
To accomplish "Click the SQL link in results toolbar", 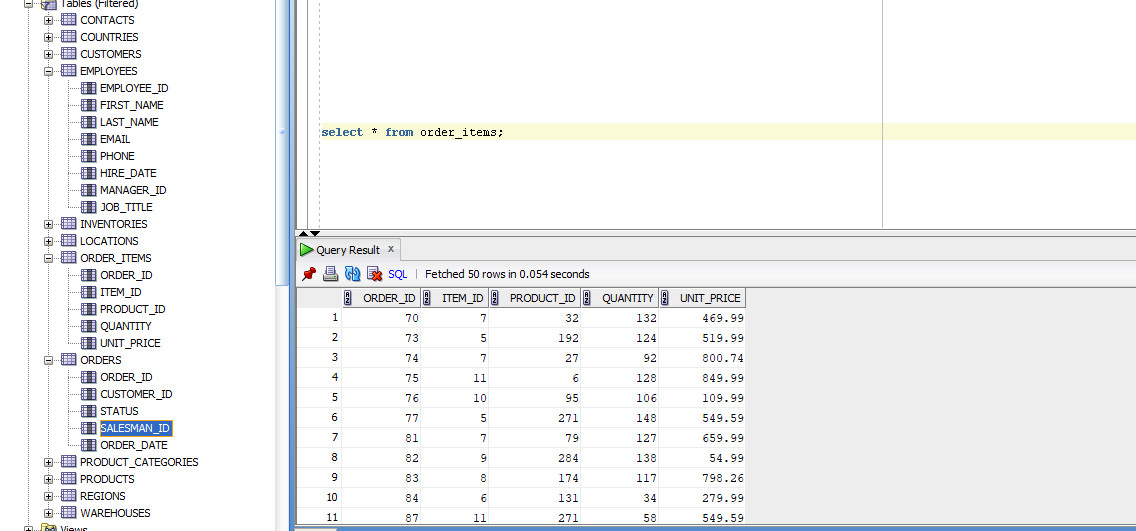I will [397, 274].
